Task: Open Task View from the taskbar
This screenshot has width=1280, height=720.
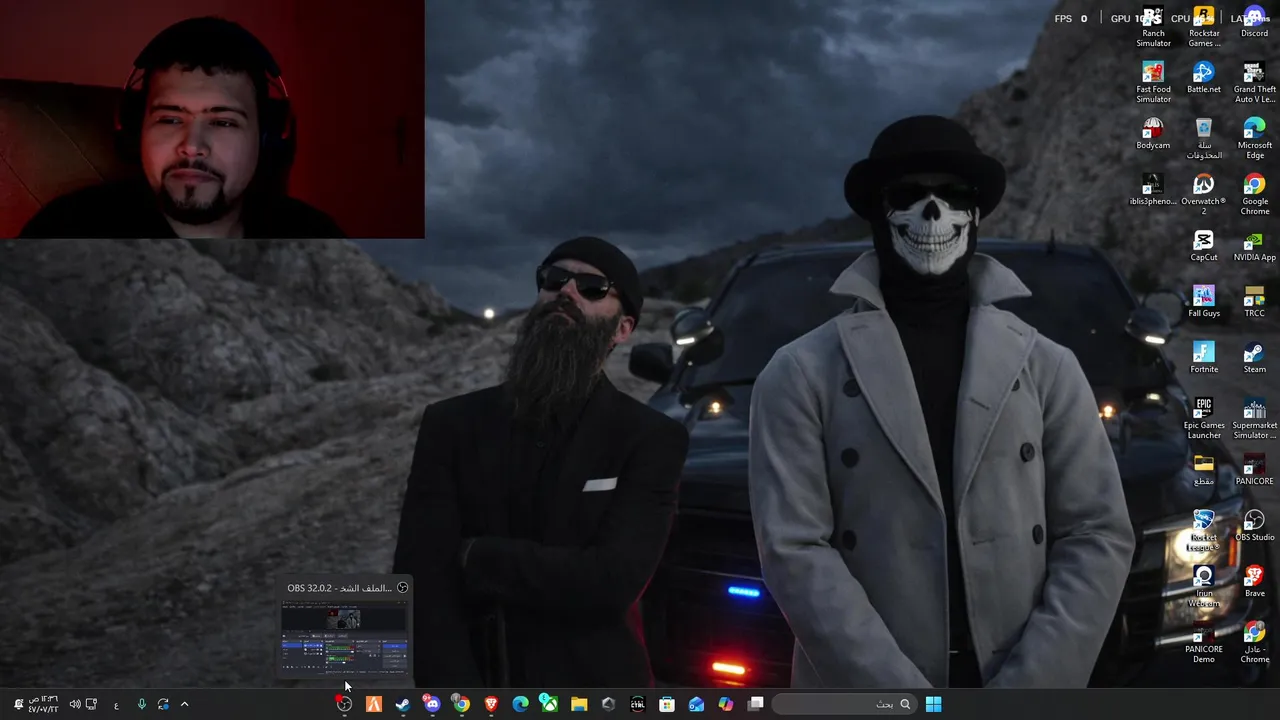Action: [x=756, y=704]
